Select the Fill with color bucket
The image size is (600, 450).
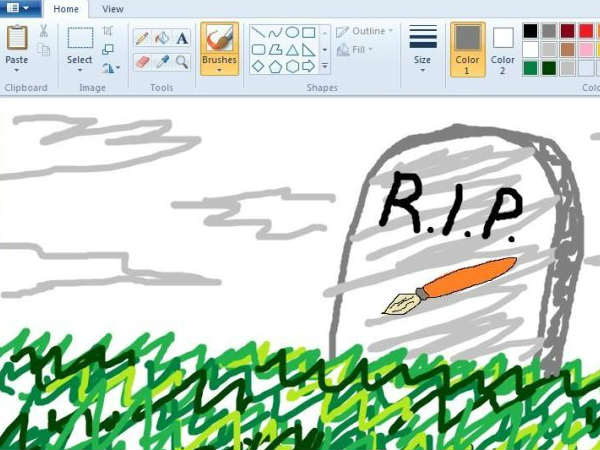point(162,38)
